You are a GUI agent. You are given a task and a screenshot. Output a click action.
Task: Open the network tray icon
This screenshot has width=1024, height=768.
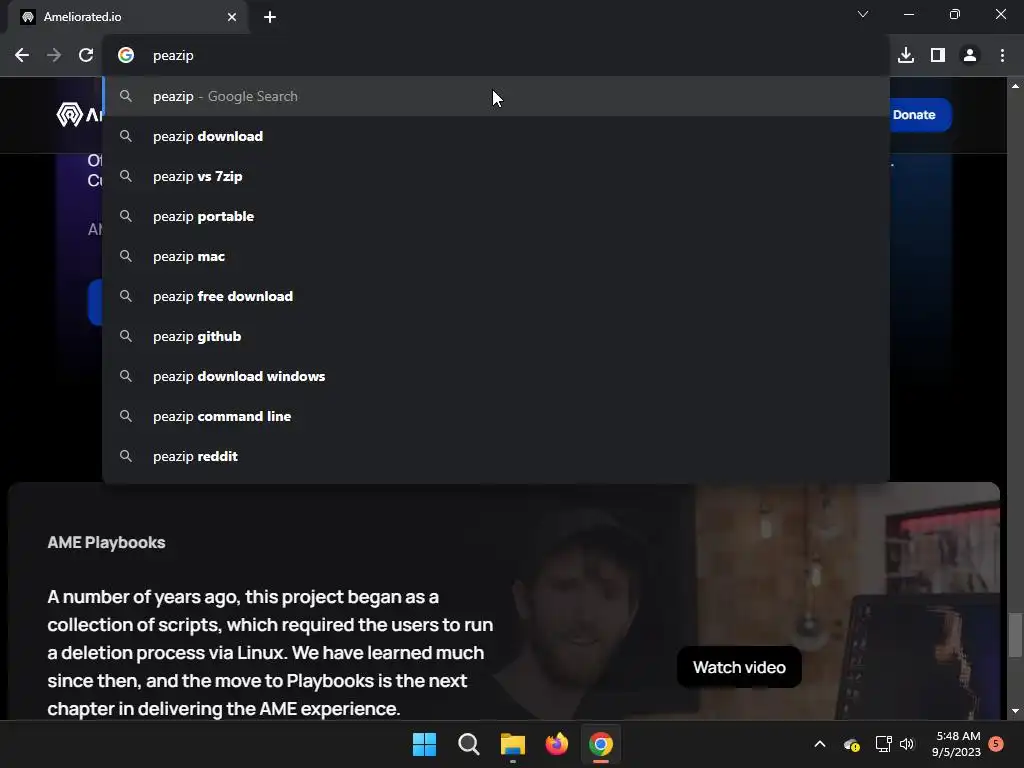point(884,744)
